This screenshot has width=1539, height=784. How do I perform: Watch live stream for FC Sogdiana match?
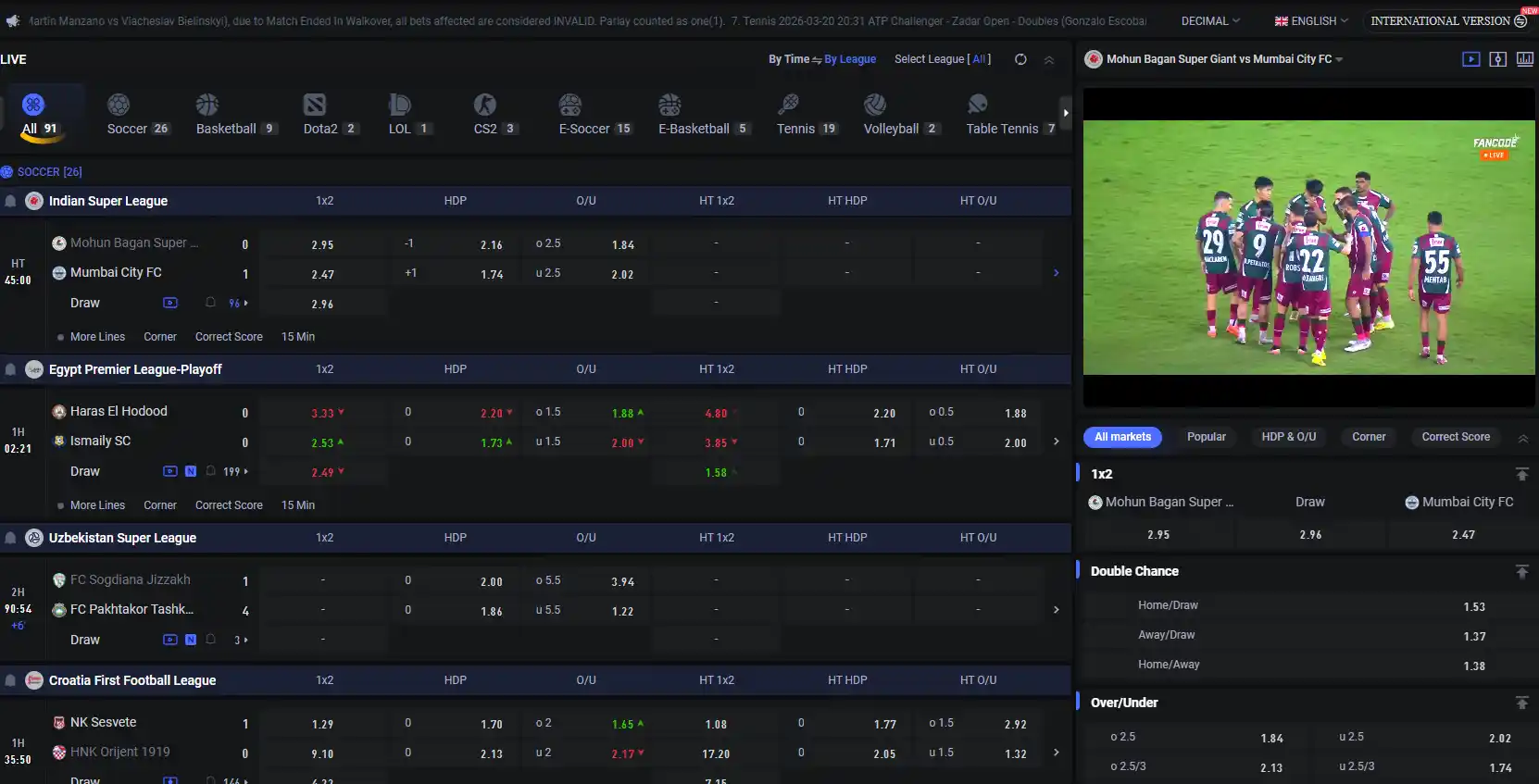coord(170,640)
